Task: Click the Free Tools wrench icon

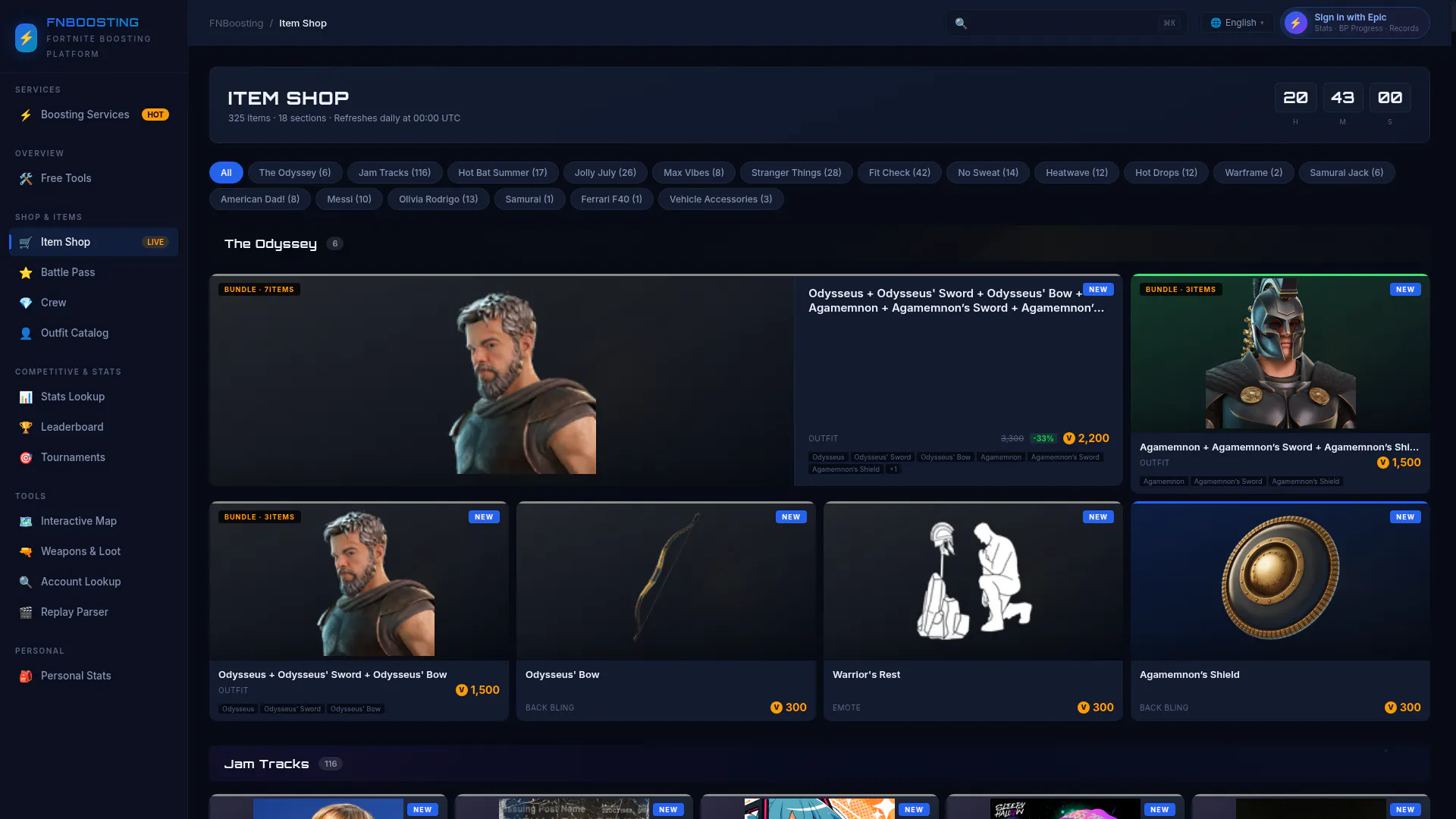Action: pyautogui.click(x=26, y=179)
